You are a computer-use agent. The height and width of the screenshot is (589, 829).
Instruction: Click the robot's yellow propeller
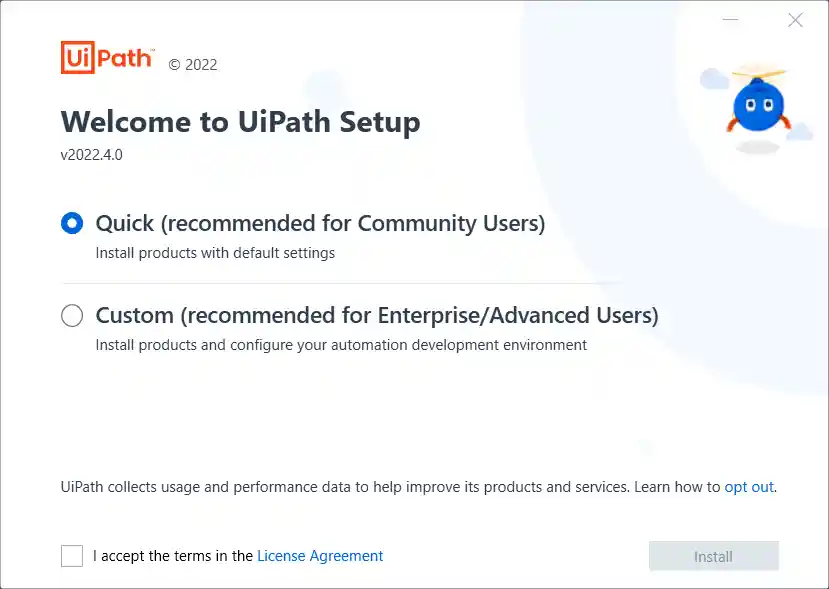[759, 73]
